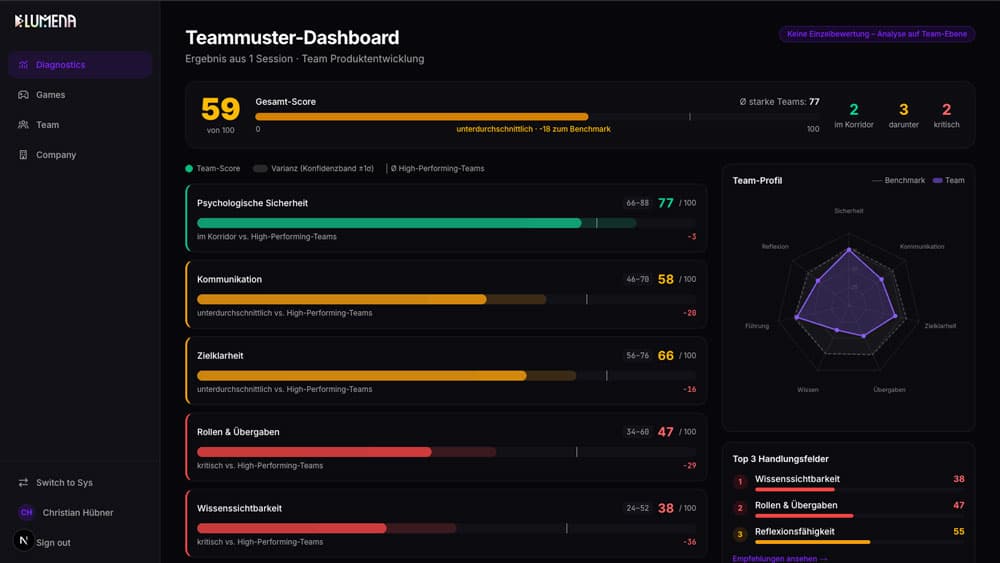The image size is (1000, 563).
Task: Go to the Company section
Action: 80,154
